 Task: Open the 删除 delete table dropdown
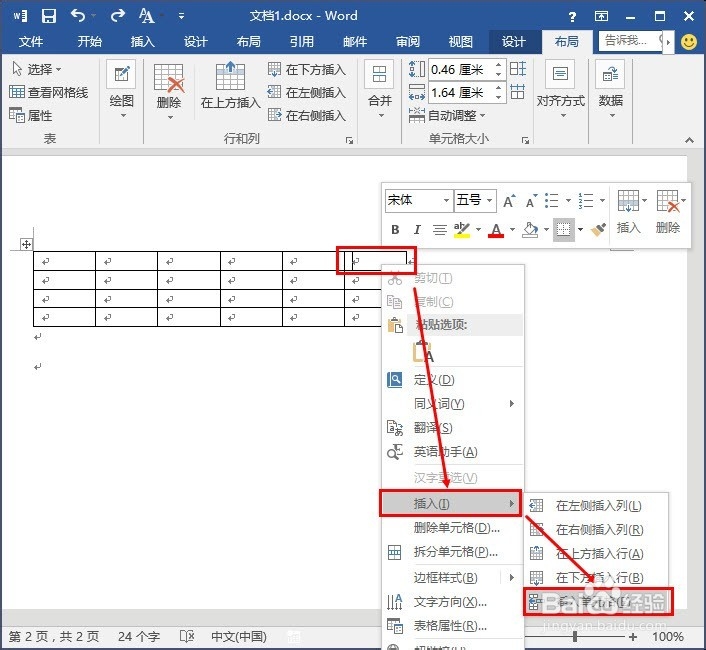coord(169,92)
